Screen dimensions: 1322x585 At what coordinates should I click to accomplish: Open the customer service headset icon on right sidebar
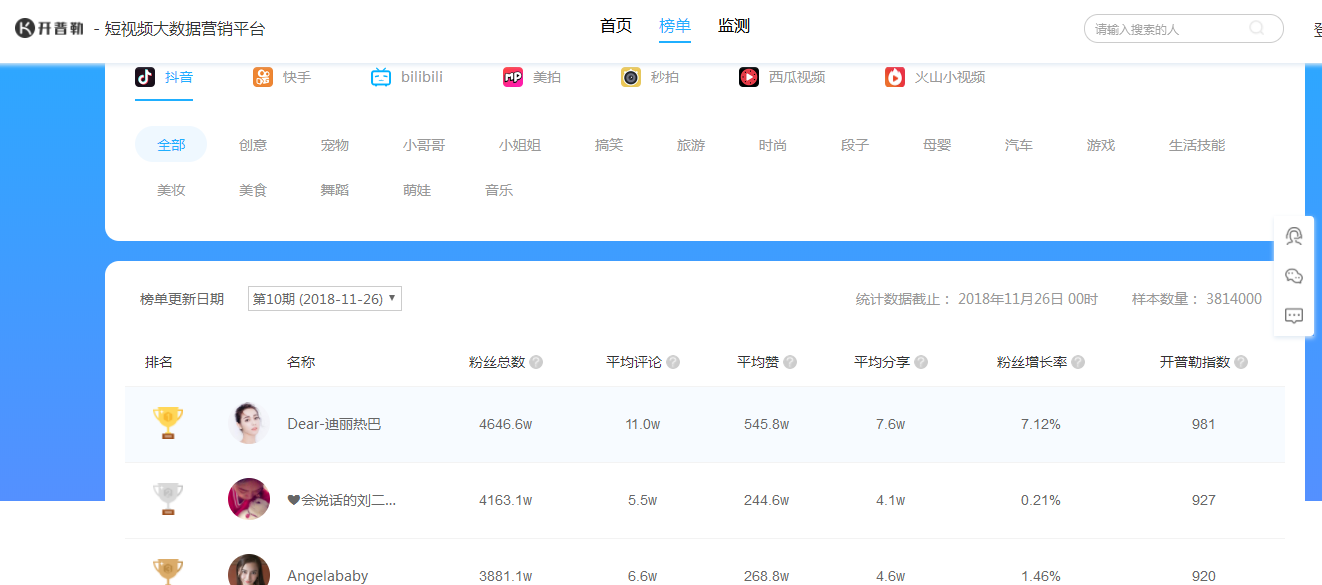pyautogui.click(x=1294, y=236)
